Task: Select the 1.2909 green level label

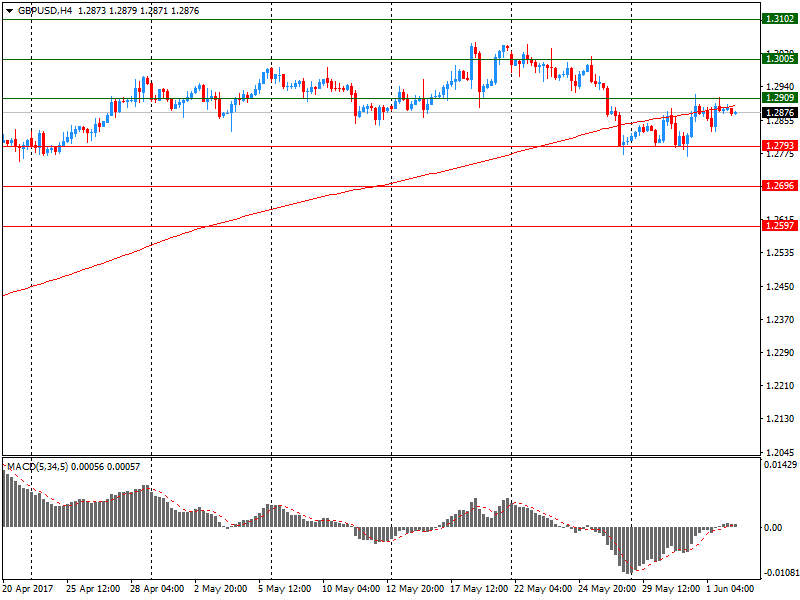Action: (x=780, y=97)
